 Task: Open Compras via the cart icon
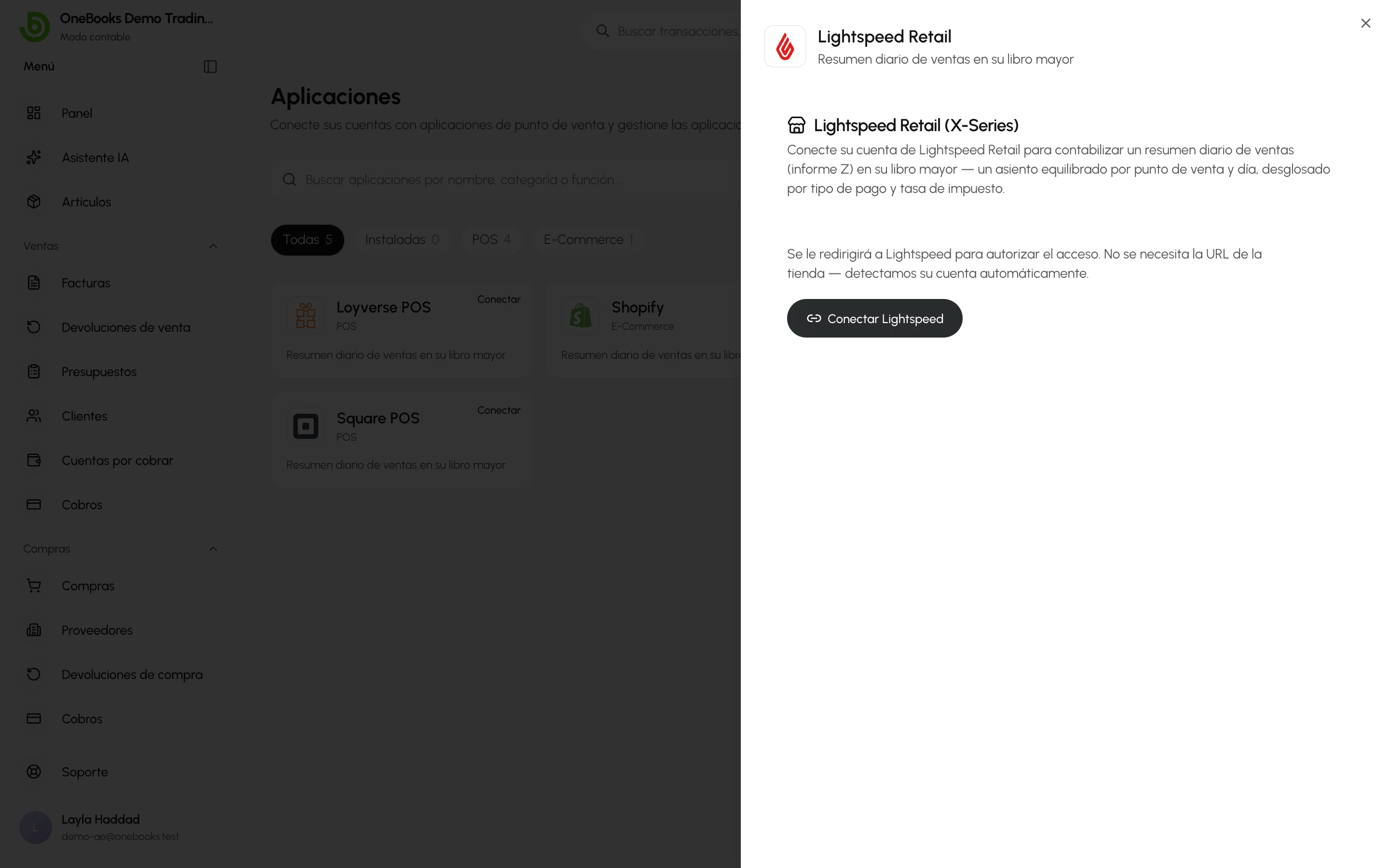point(34,585)
